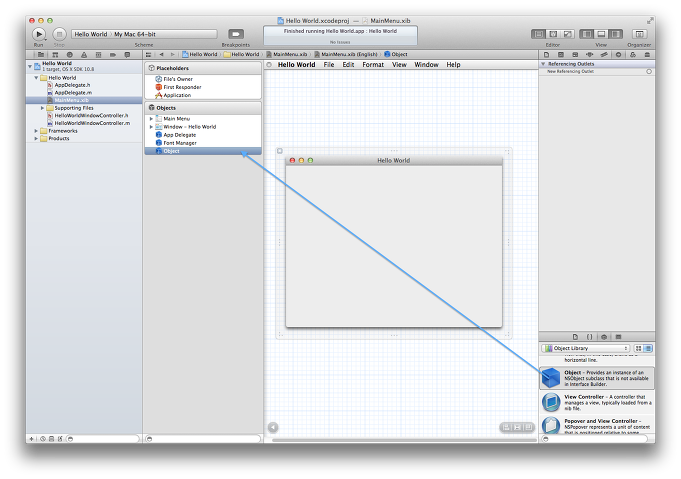Click the library filter search field
Screen dimensions: 681x479
tap(597, 439)
